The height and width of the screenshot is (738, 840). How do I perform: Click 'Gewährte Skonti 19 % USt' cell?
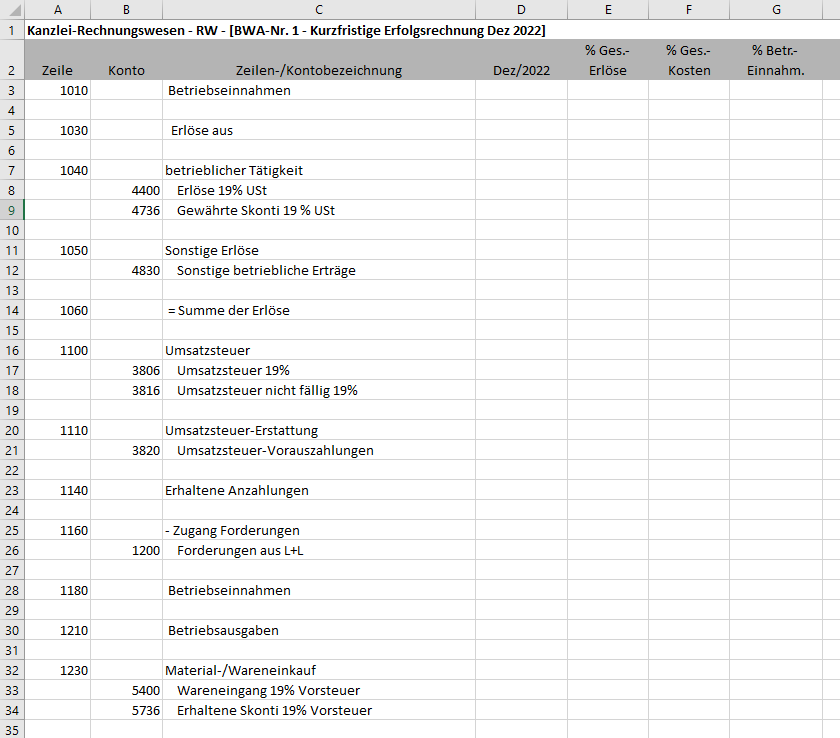[x=319, y=210]
